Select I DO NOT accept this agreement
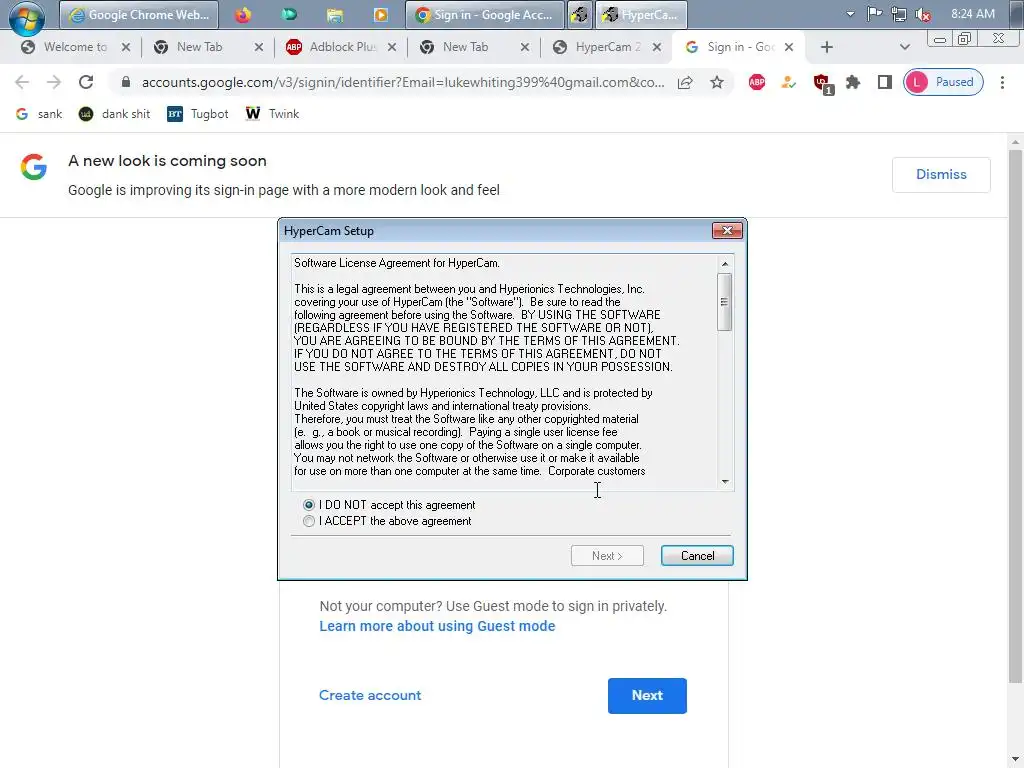This screenshot has height=768, width=1024. [389, 505]
